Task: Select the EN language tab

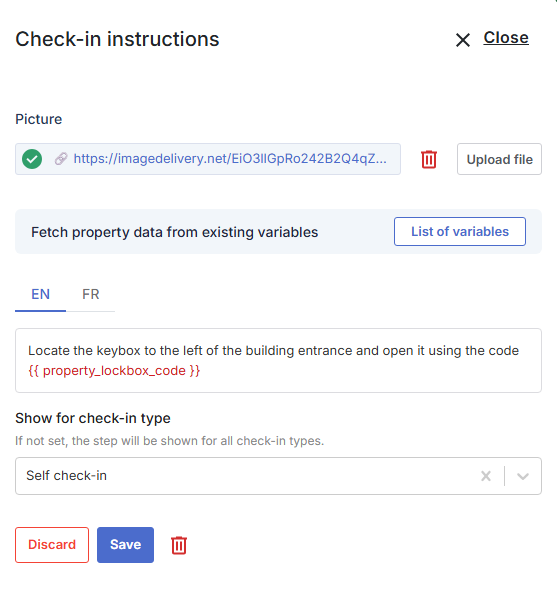Action: point(40,294)
